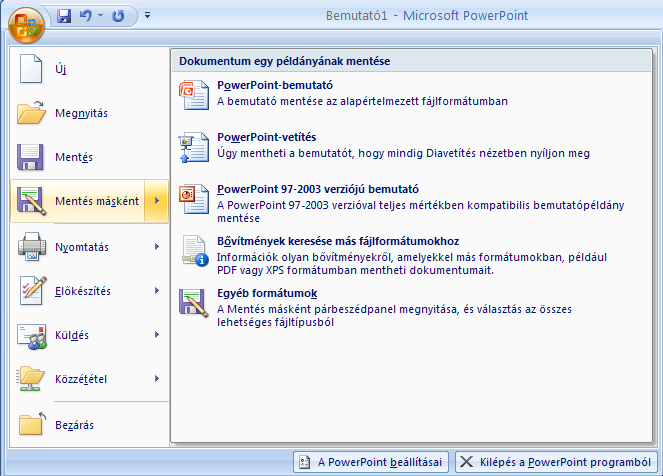The height and width of the screenshot is (476, 663).
Task: Expand the Közzététel submenu arrow
Action: [157, 379]
